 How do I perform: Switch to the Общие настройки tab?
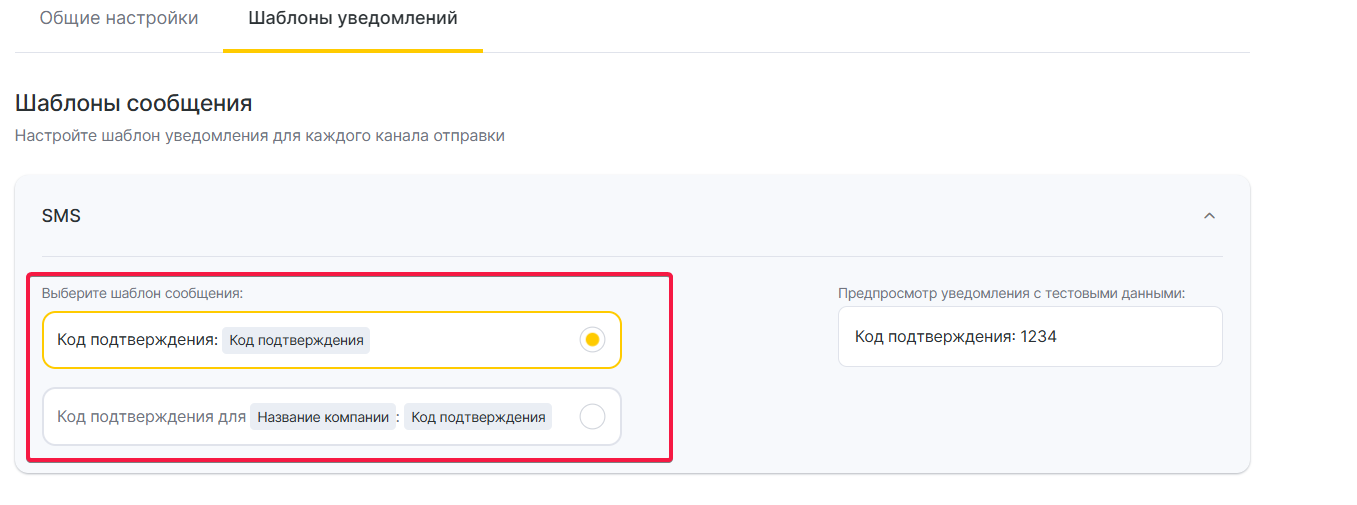[119, 19]
